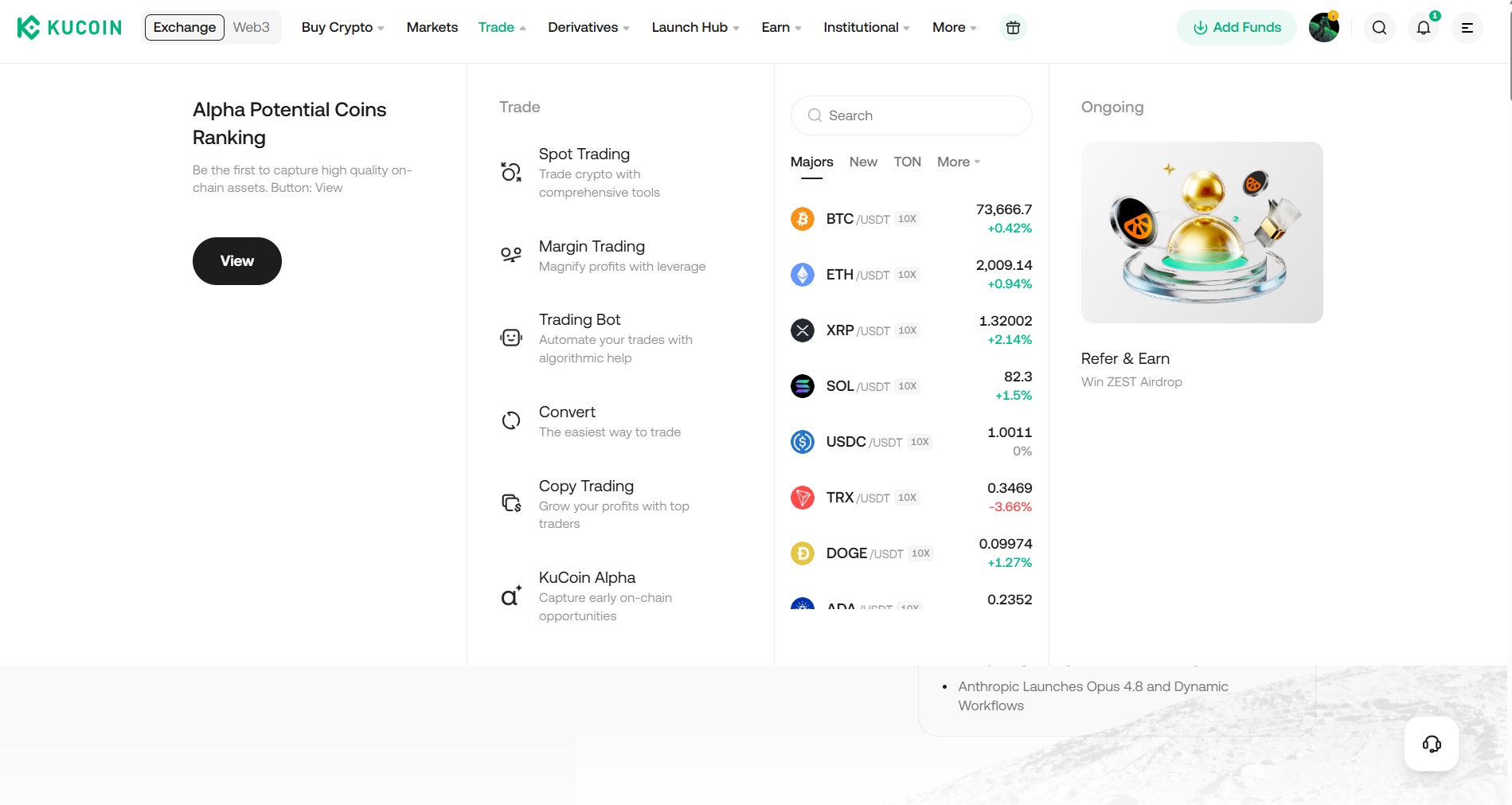The image size is (1512, 805).
Task: Collapse the Trade menu
Action: pyautogui.click(x=502, y=28)
